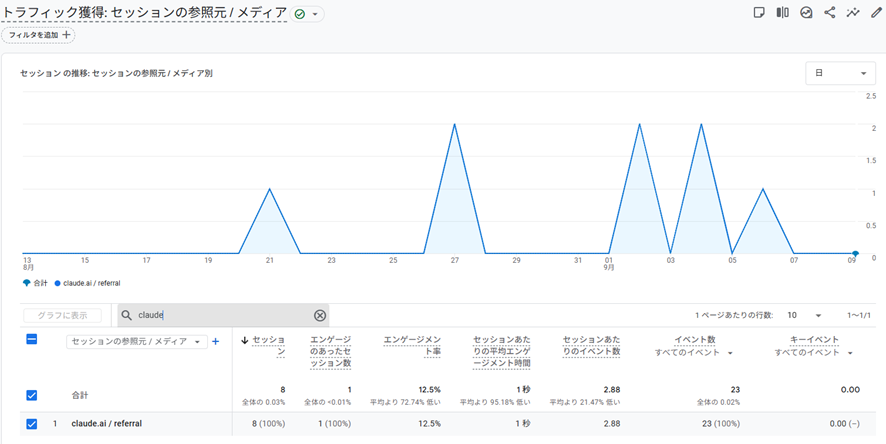The height and width of the screenshot is (444, 886).
Task: Open the compare columns icon
Action: pos(782,13)
